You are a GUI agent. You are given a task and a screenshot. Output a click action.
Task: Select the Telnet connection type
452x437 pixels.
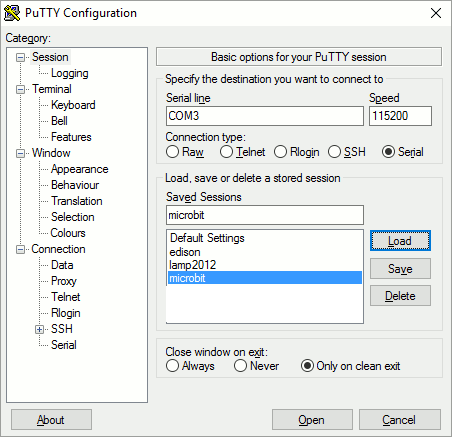226,152
